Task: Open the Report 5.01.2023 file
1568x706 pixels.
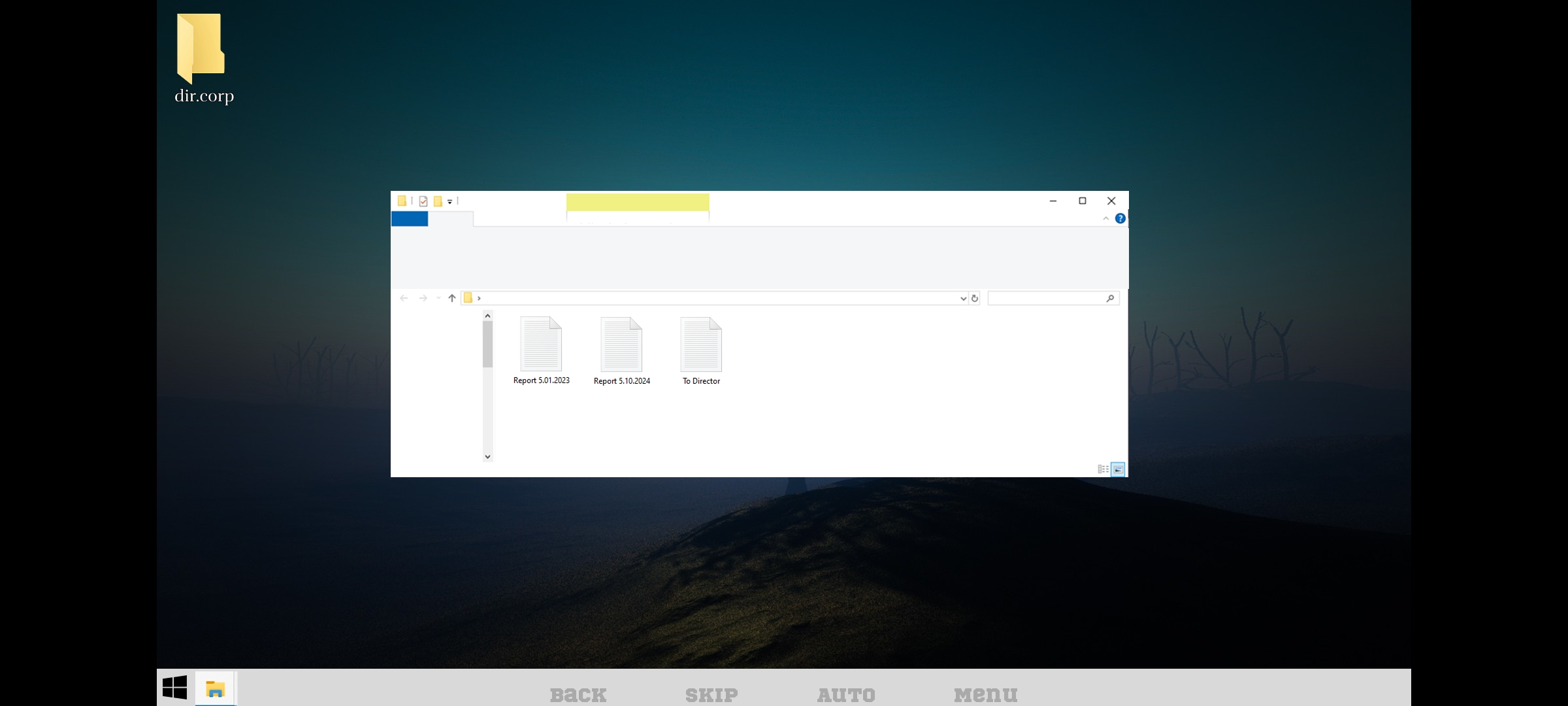Action: [x=541, y=345]
